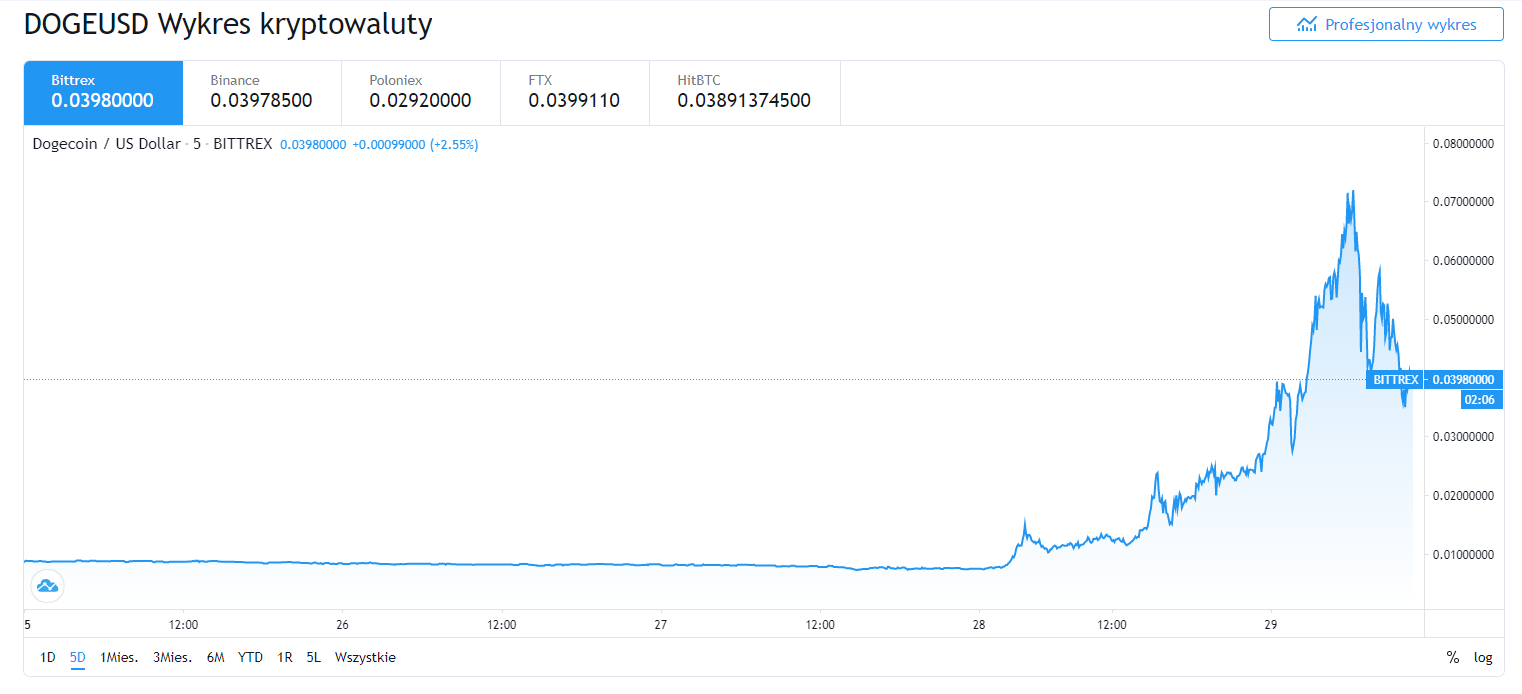This screenshot has width=1522, height=694.
Task: Open the Profesjonalny wykres chart button
Action: pyautogui.click(x=1386, y=24)
